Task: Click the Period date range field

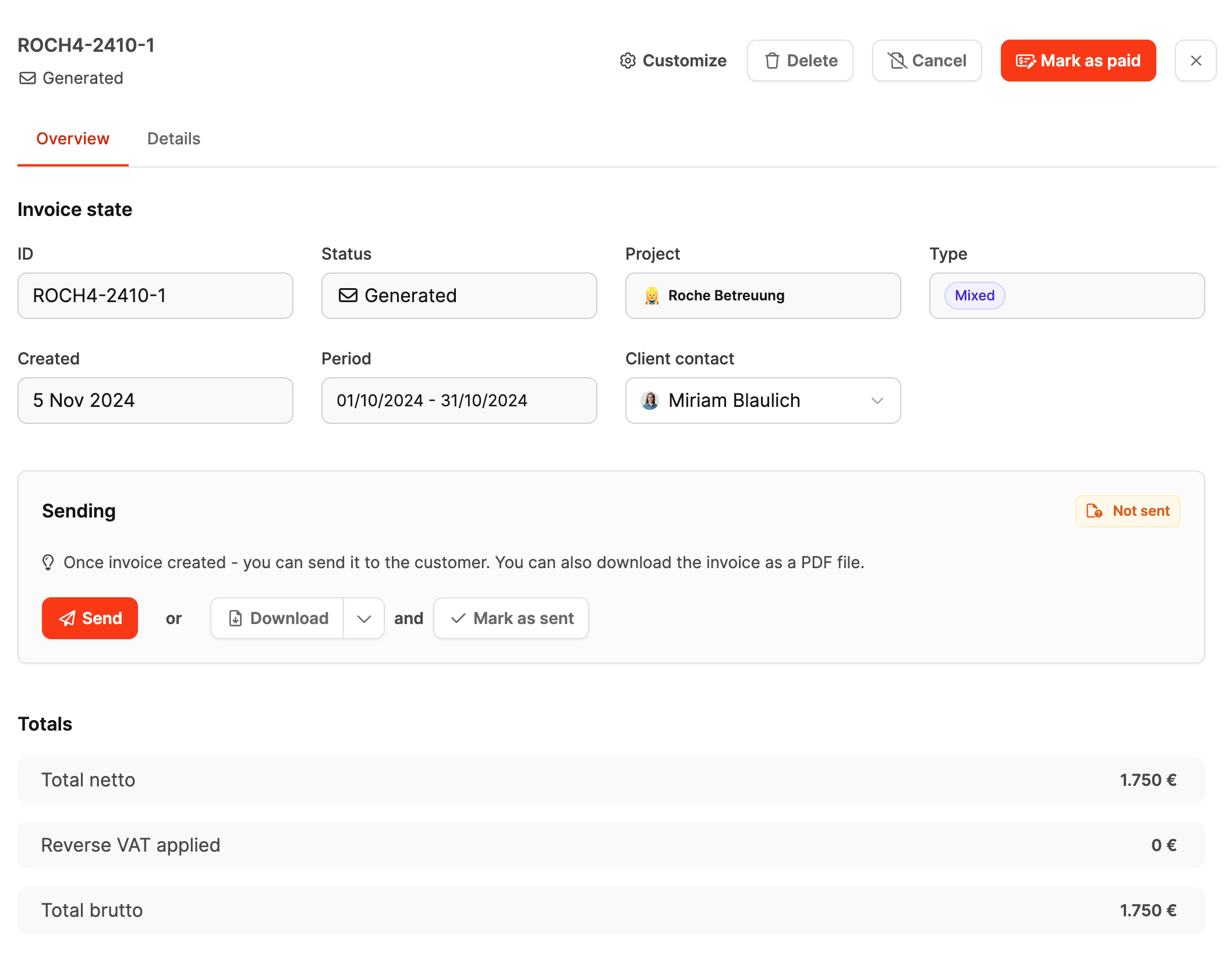Action: coord(459,401)
